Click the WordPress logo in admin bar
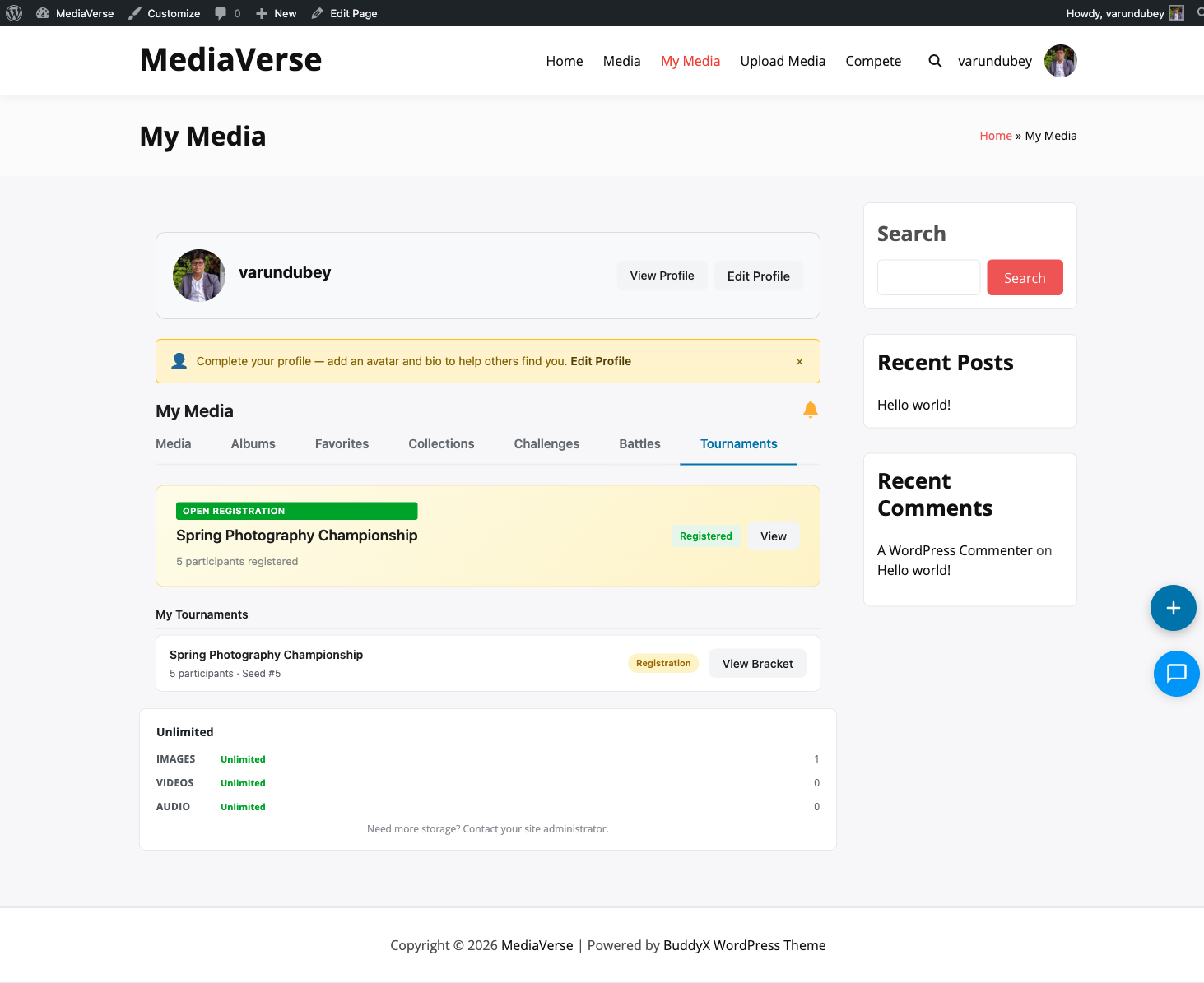 pyautogui.click(x=14, y=13)
